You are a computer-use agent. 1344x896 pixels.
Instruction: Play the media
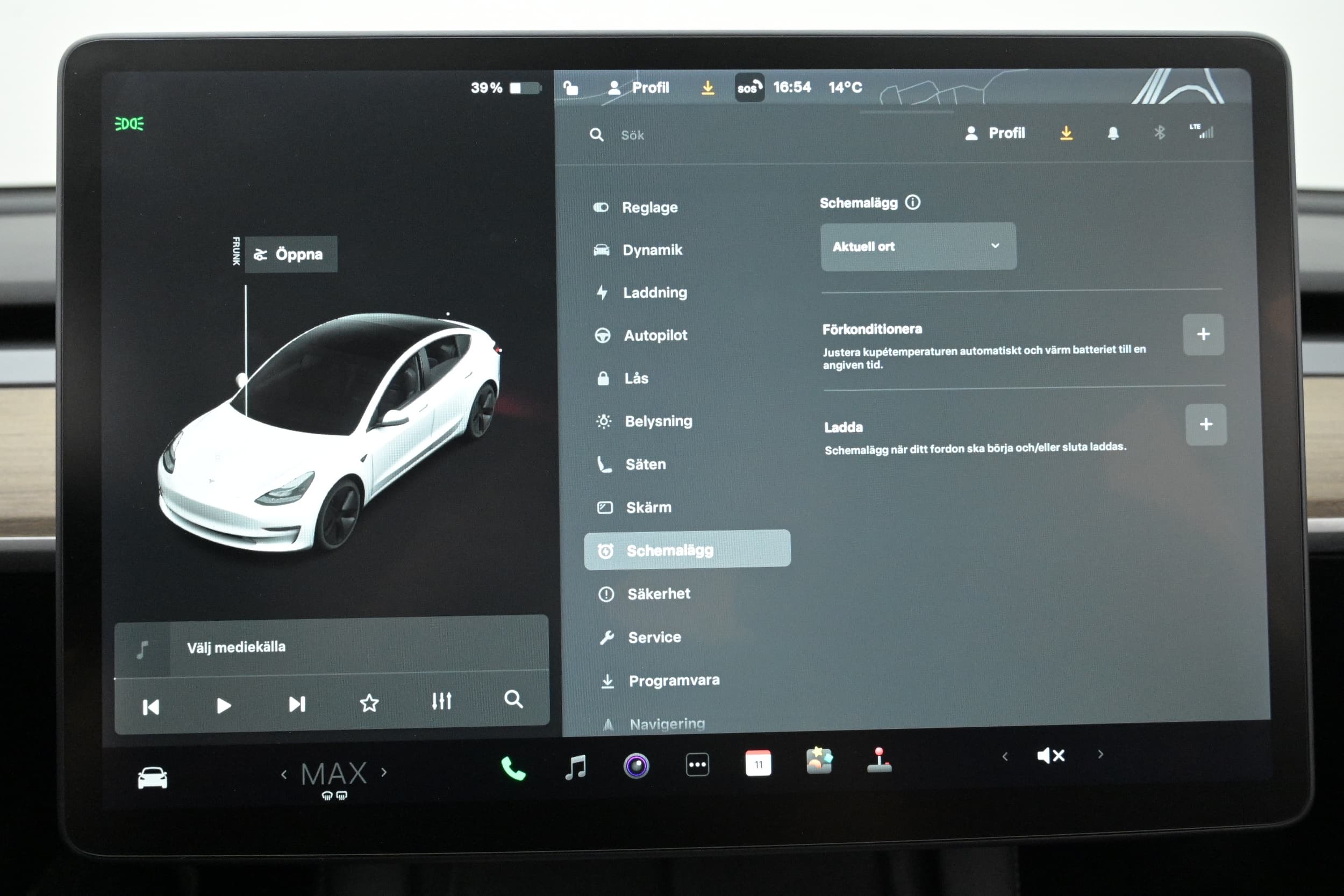pyautogui.click(x=224, y=706)
